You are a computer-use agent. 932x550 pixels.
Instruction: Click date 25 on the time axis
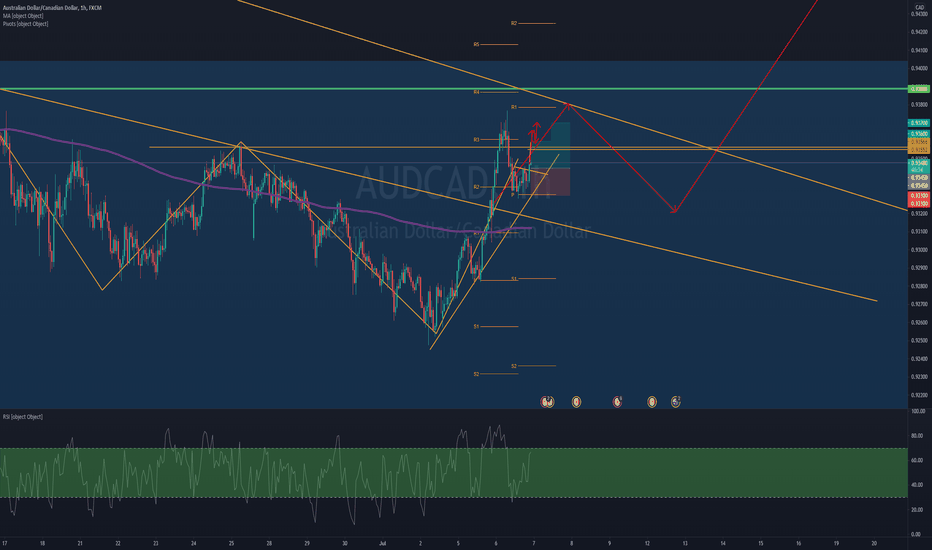[x=231, y=543]
